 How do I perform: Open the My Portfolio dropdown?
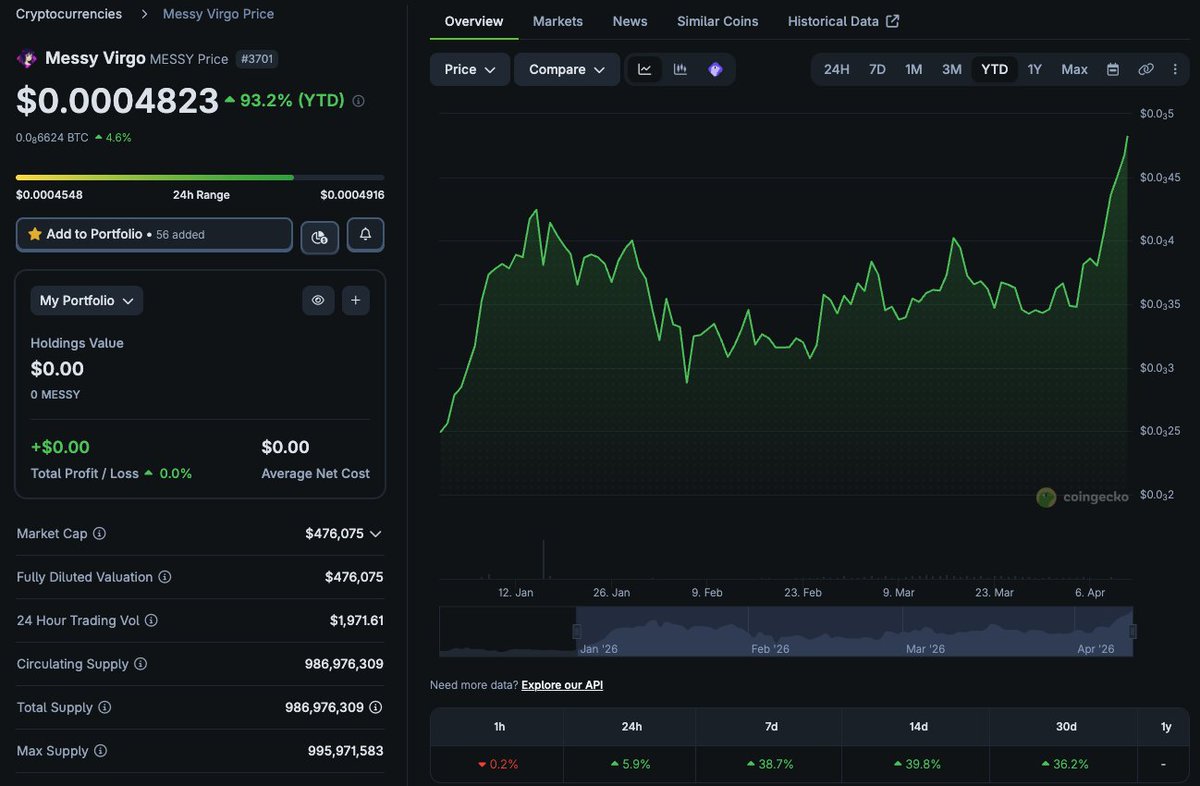click(x=87, y=300)
